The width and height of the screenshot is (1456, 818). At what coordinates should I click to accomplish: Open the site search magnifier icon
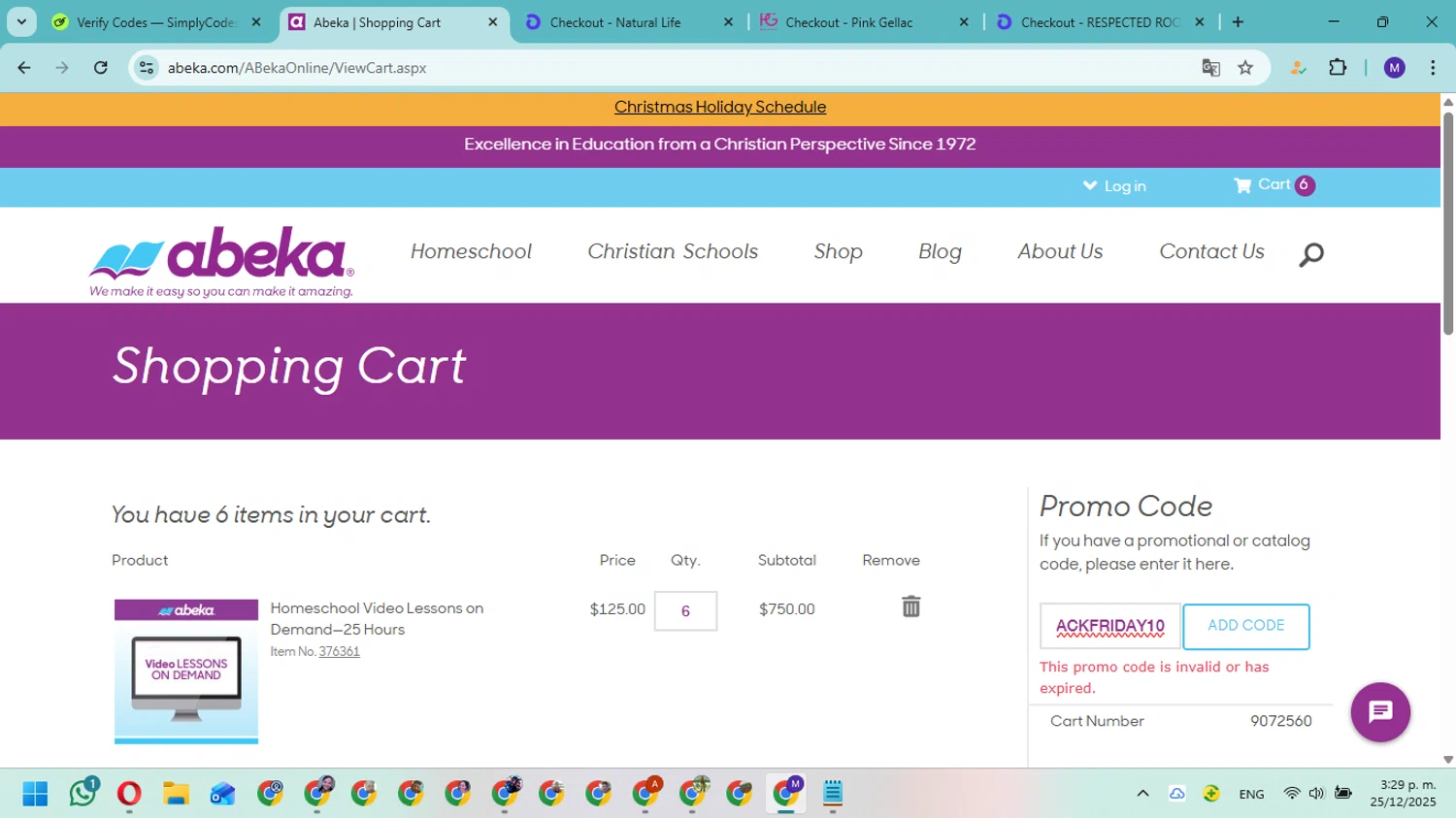pos(1311,254)
